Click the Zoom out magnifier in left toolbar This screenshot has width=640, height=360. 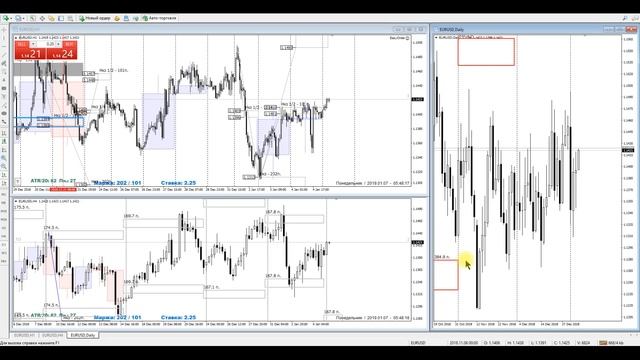click(4, 167)
